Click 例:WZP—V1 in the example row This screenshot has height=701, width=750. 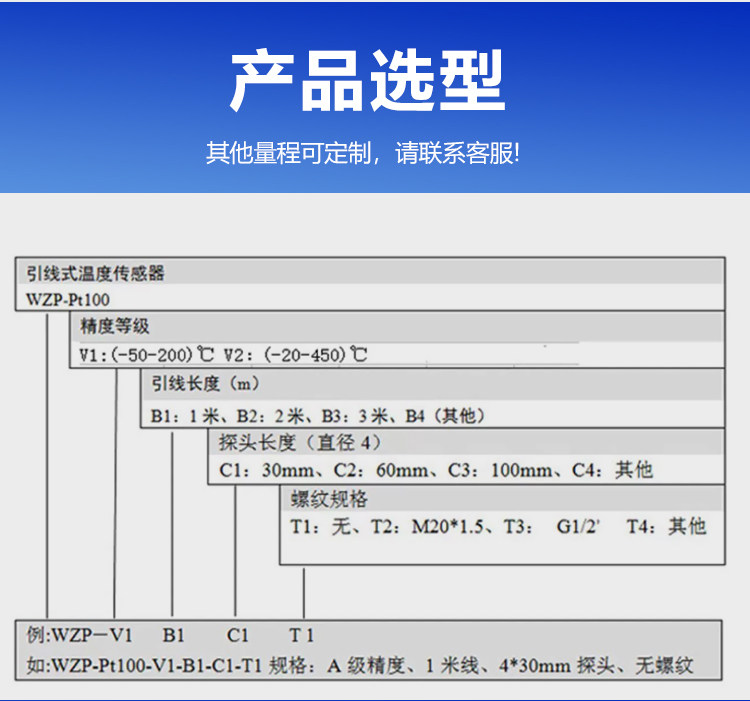(x=79, y=635)
